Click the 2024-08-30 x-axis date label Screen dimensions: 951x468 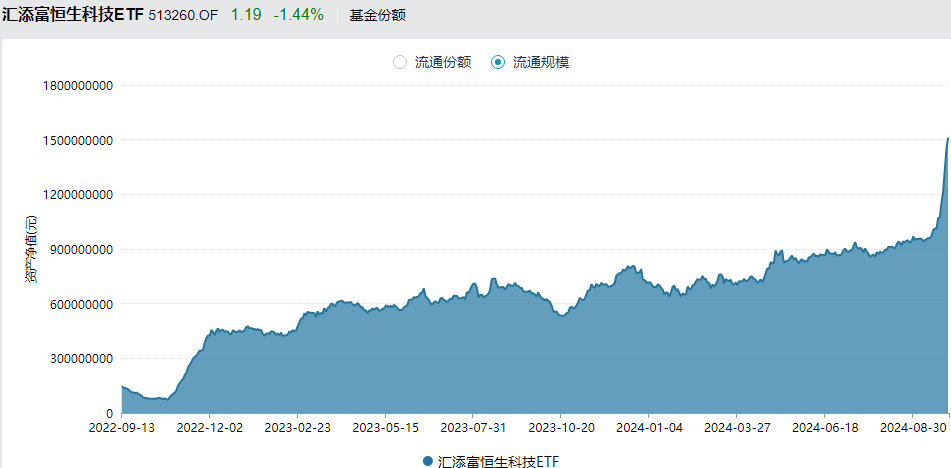pos(912,427)
